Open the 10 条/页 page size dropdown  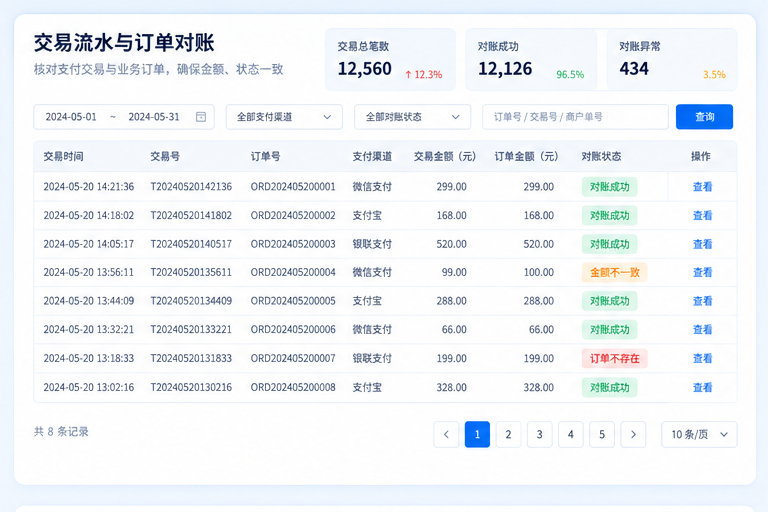click(699, 434)
